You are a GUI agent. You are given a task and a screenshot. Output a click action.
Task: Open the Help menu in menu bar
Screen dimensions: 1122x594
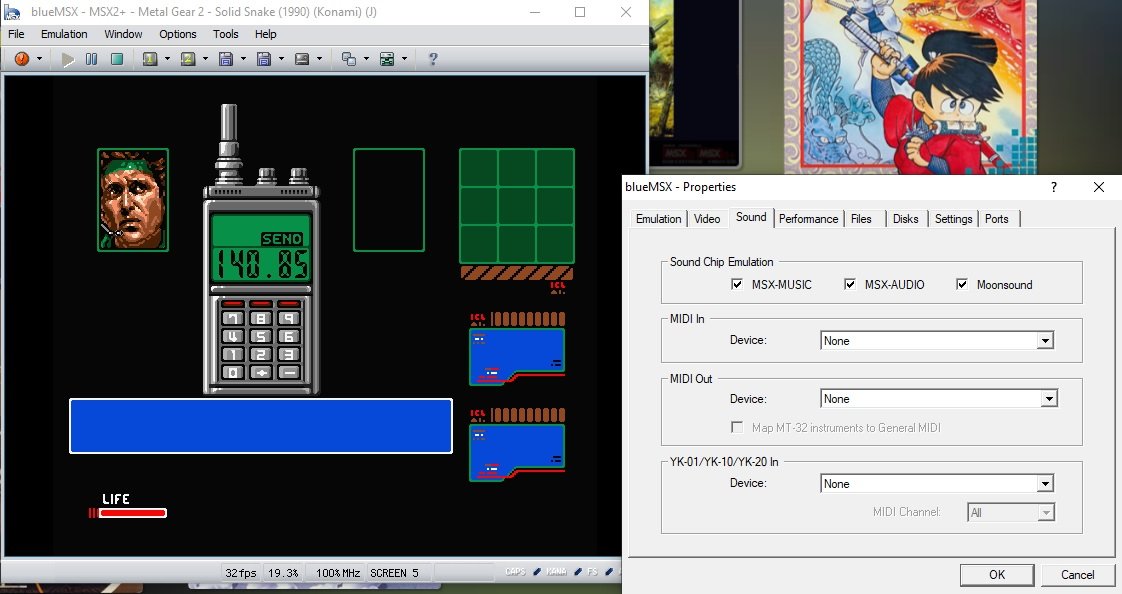tap(265, 34)
